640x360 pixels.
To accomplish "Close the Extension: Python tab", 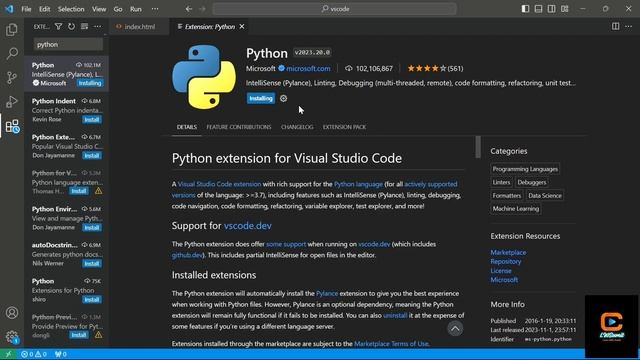I will [242, 27].
